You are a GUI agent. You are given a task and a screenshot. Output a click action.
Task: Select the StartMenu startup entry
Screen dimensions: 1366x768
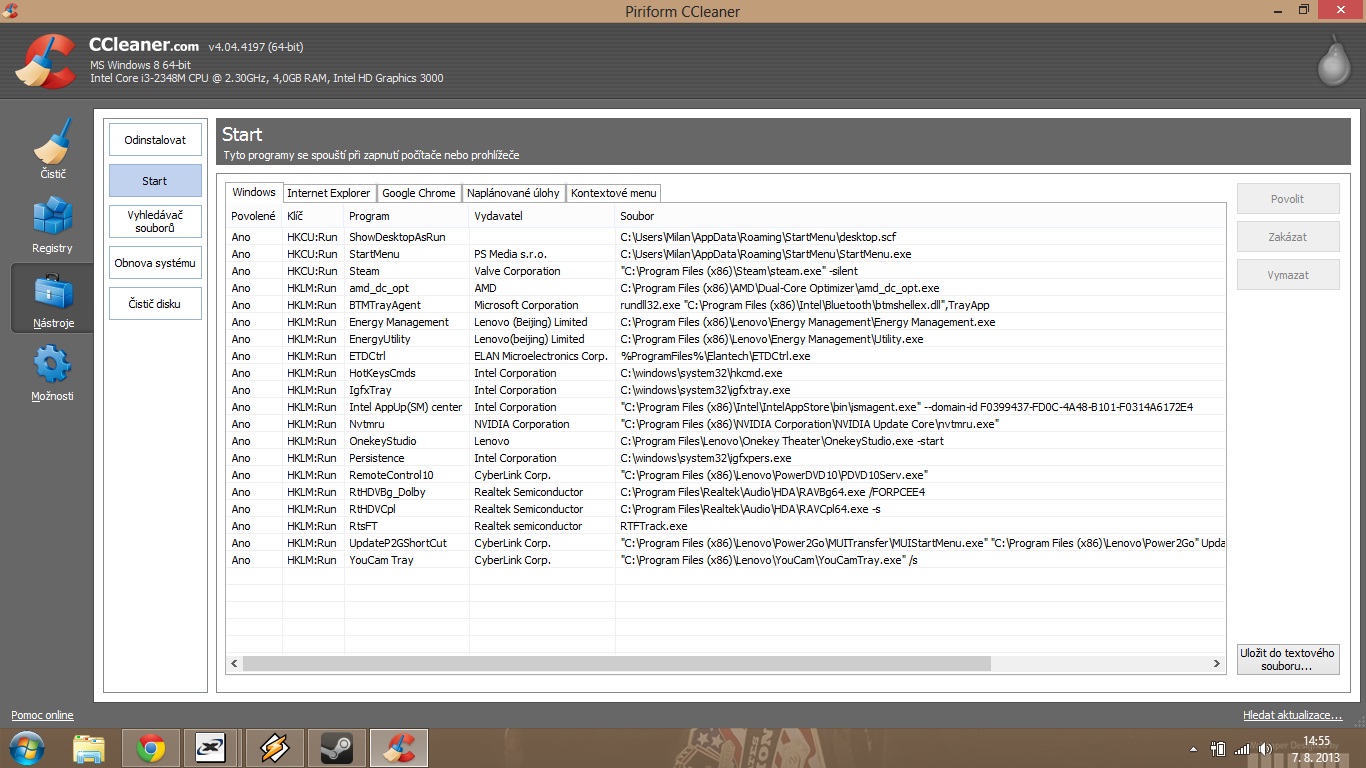725,254
